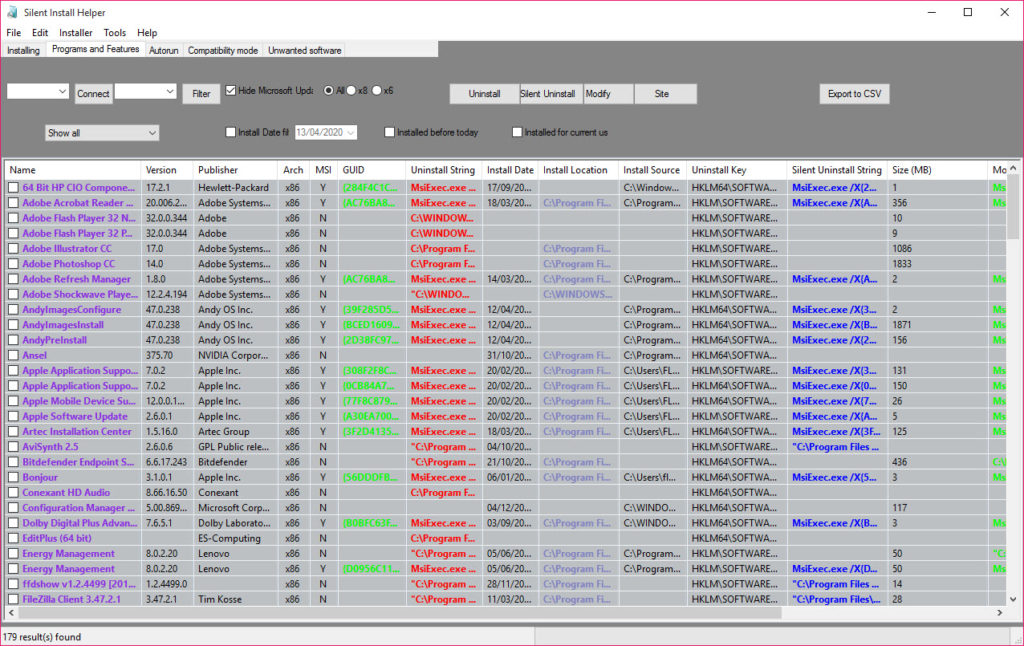This screenshot has height=646, width=1024.
Task: Check the box for Conexant HD Audio
Action: pyautogui.click(x=13, y=493)
